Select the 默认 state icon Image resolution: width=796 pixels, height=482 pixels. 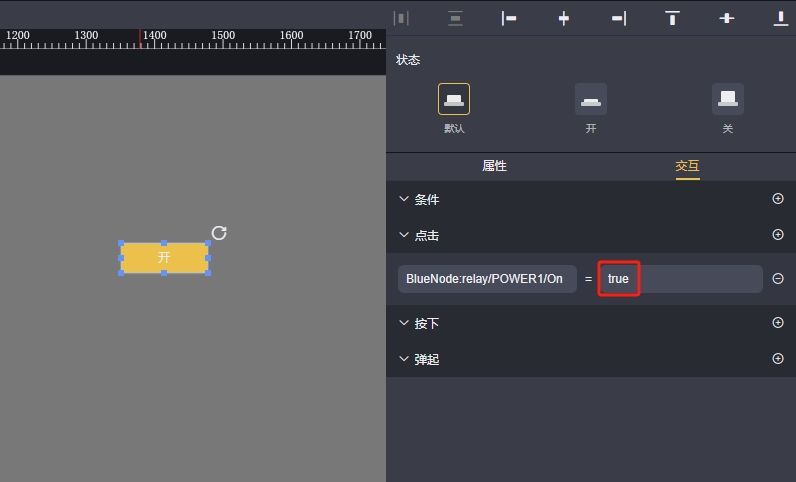(x=454, y=99)
